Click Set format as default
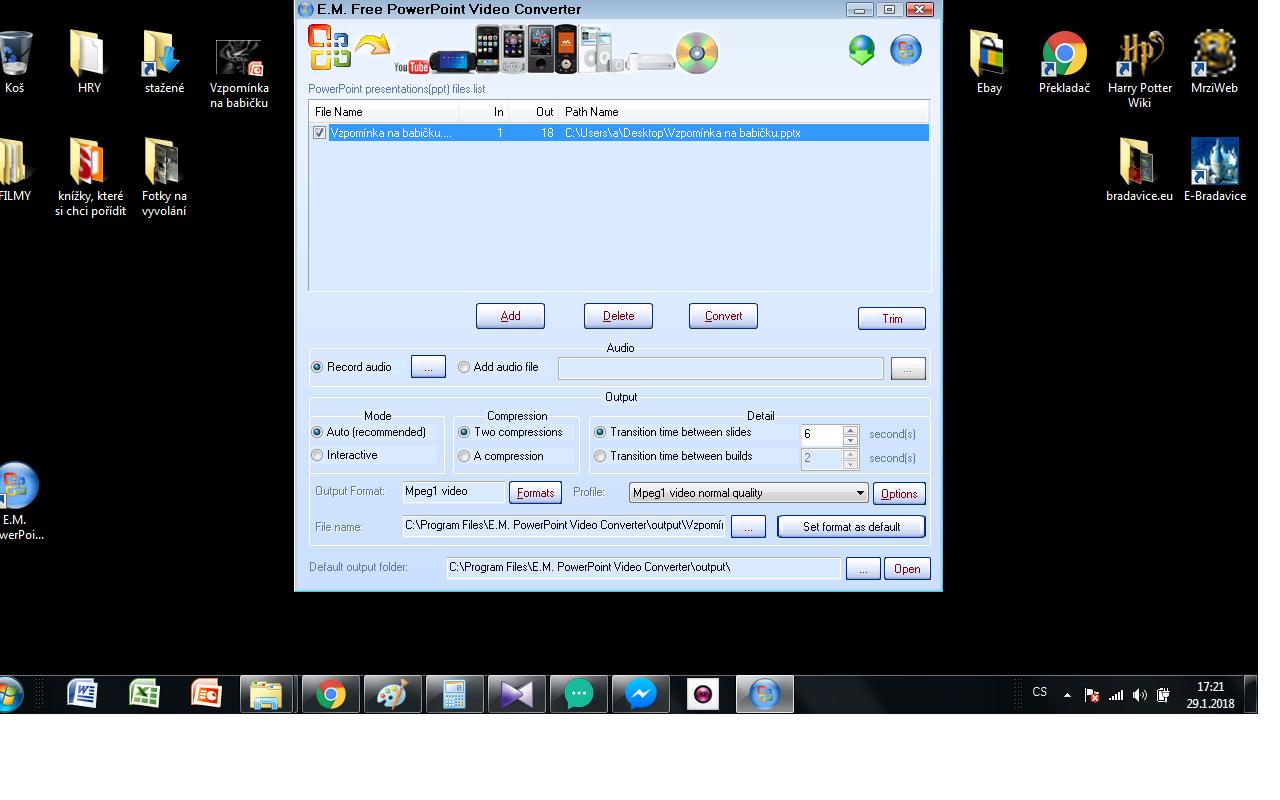Image resolution: width=1280 pixels, height=800 pixels. tap(851, 527)
